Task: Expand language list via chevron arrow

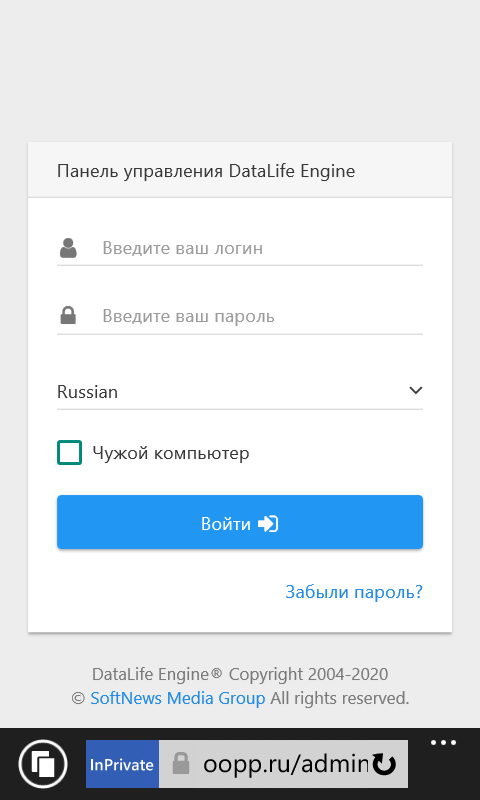Action: pos(416,391)
